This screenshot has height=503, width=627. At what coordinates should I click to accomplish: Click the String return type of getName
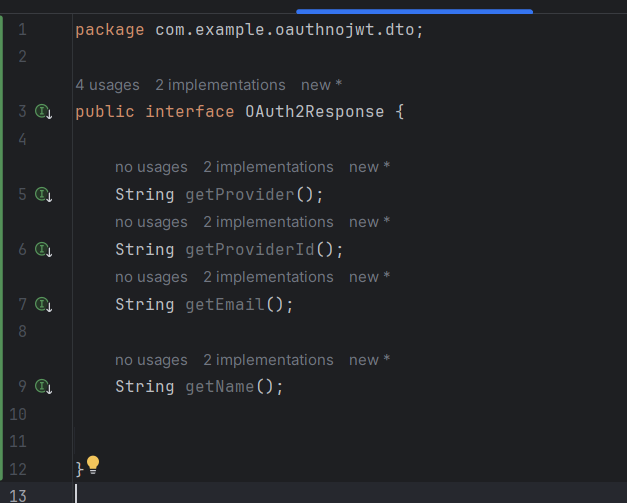[145, 387]
